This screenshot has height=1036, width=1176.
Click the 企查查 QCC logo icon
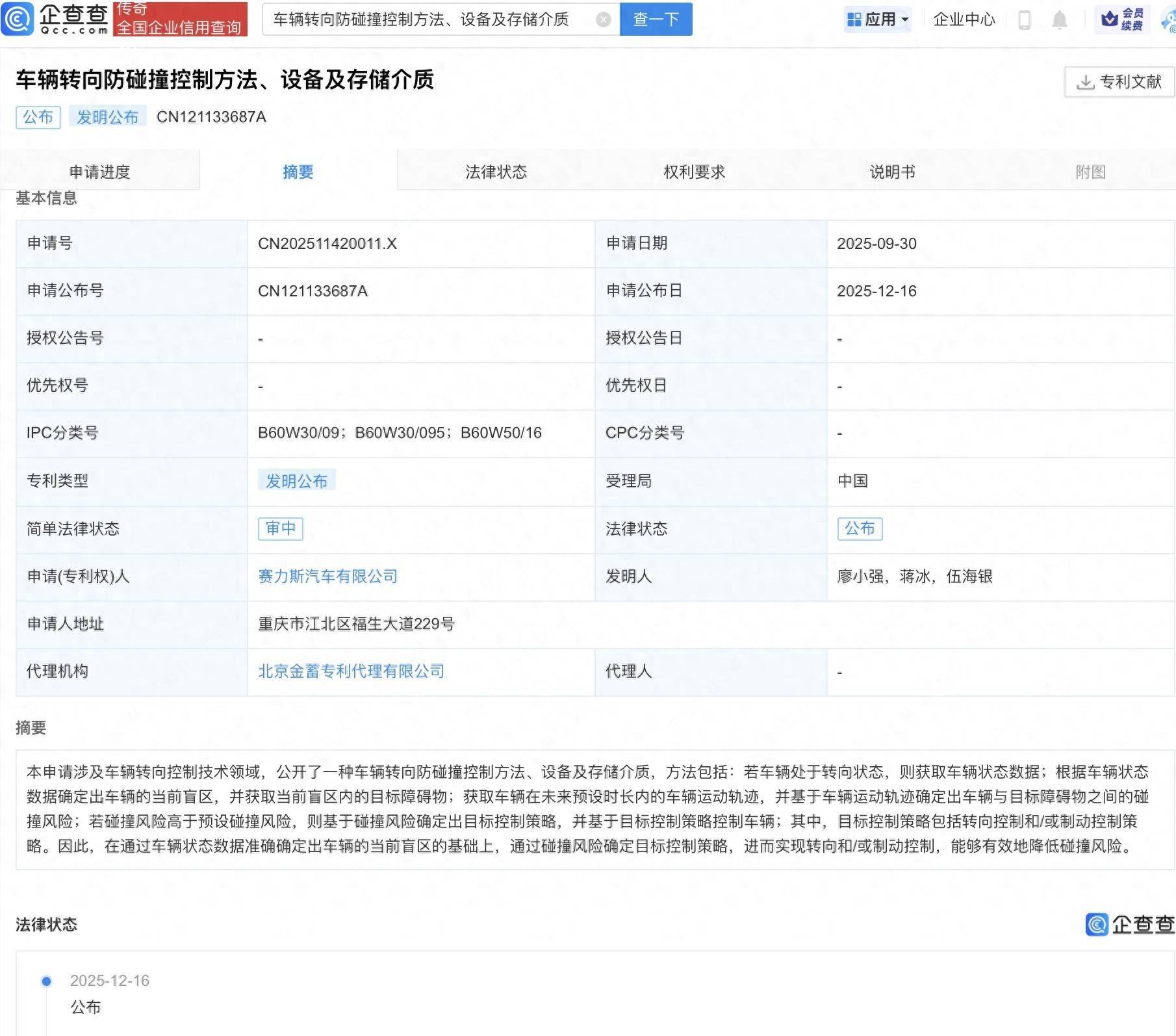(18, 19)
